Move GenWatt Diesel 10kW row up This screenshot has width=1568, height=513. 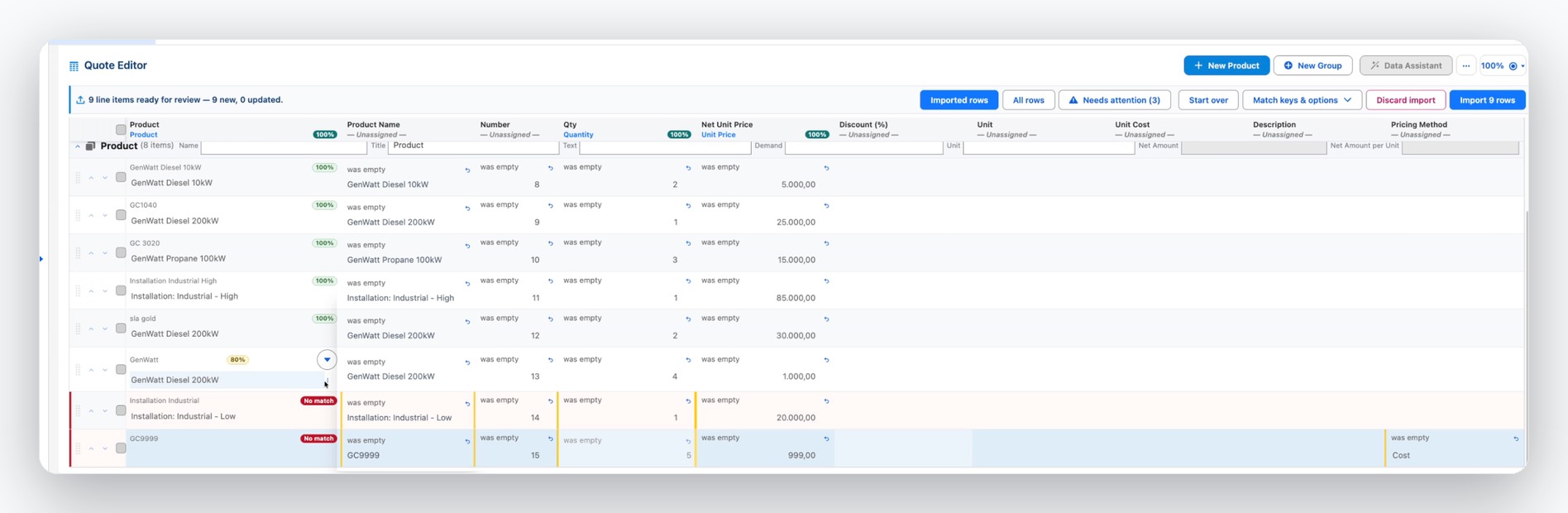point(91,178)
